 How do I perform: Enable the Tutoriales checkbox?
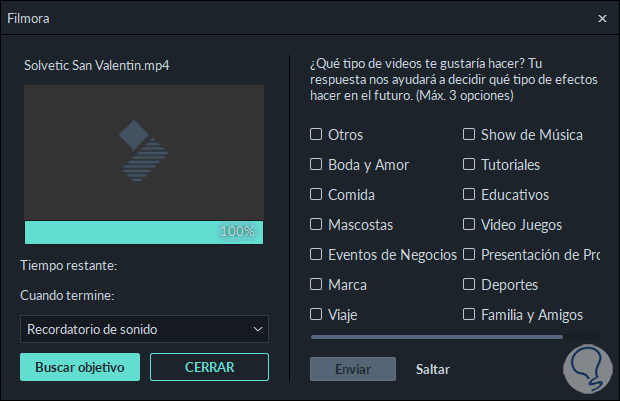(469, 164)
